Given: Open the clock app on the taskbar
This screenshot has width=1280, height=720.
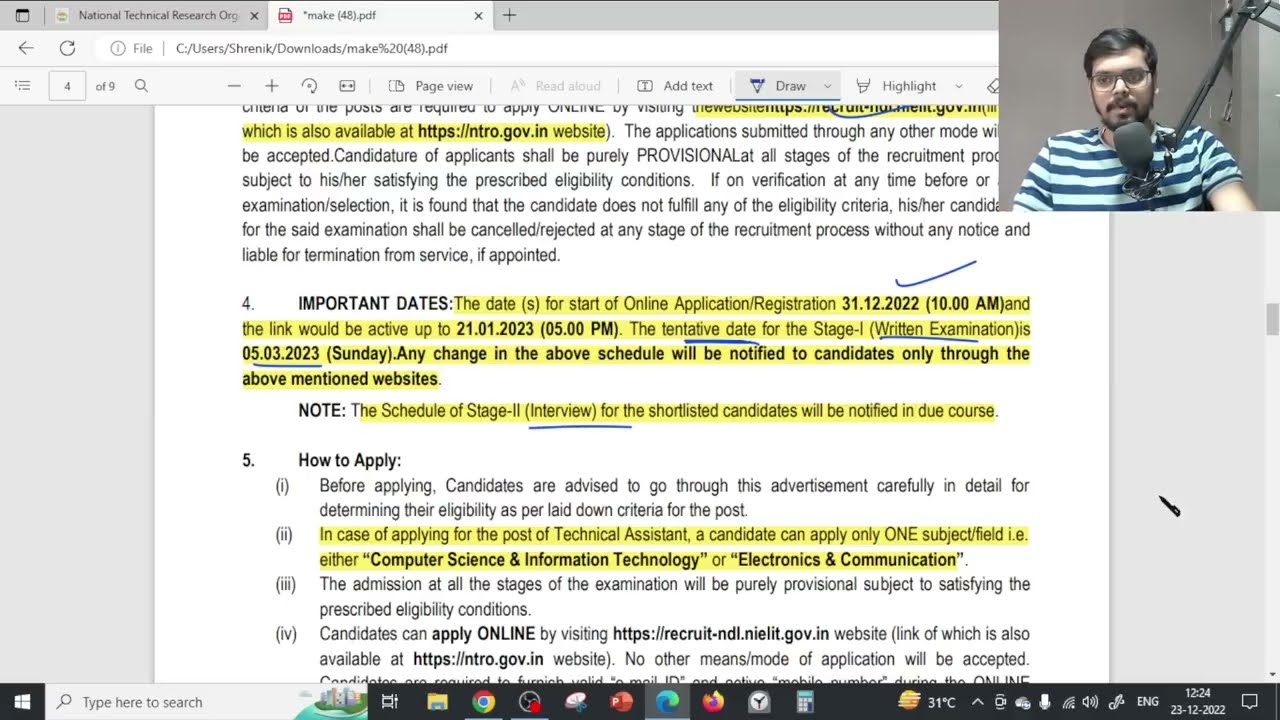Looking at the screenshot, I should tap(759, 702).
